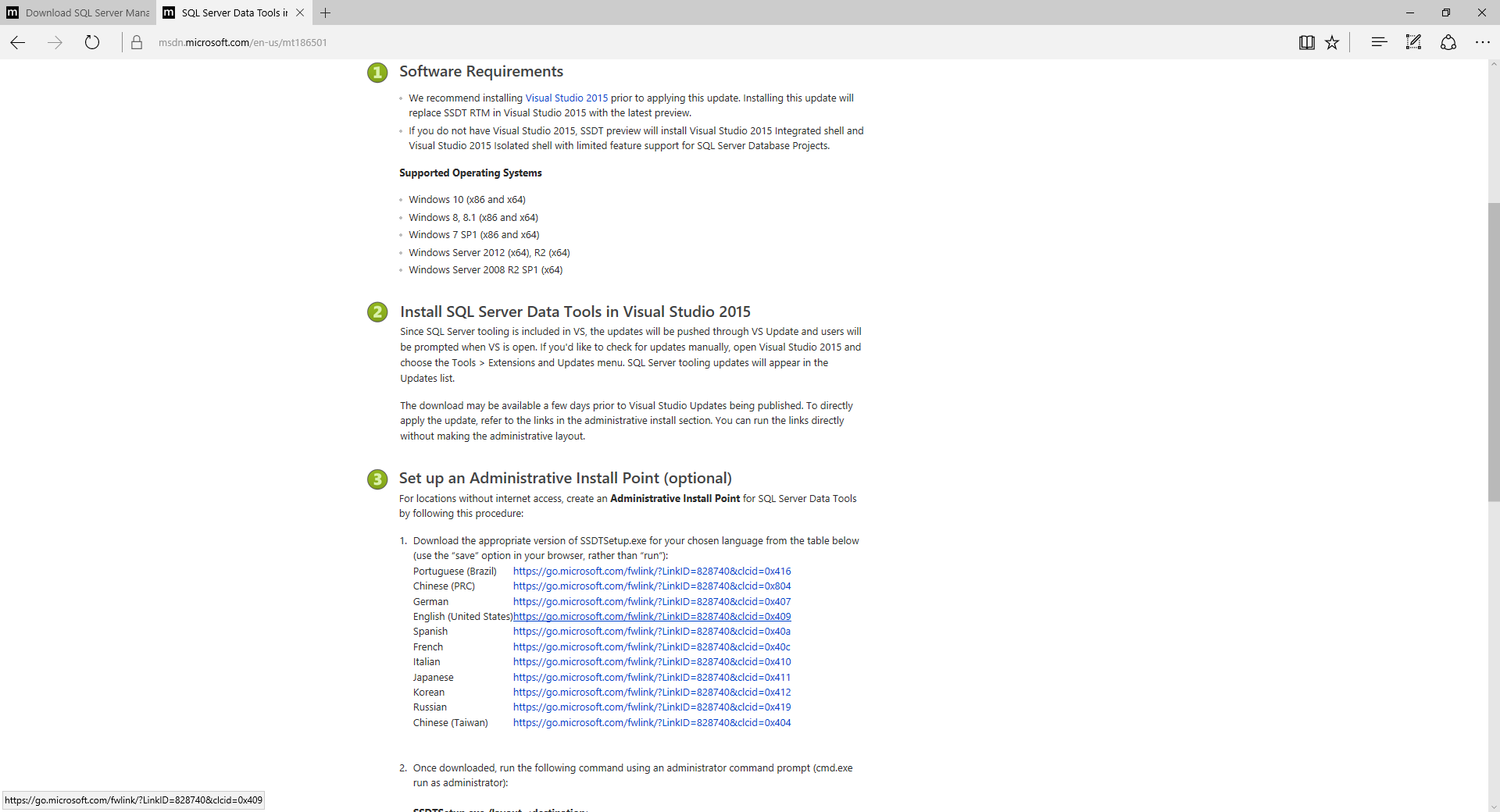Close the SQL Server Data Tools tab
The width and height of the screenshot is (1500, 812).
tap(300, 12)
